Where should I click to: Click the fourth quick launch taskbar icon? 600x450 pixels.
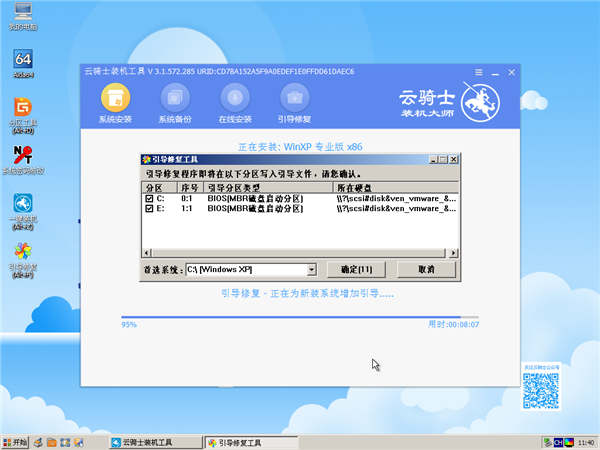coord(79,443)
